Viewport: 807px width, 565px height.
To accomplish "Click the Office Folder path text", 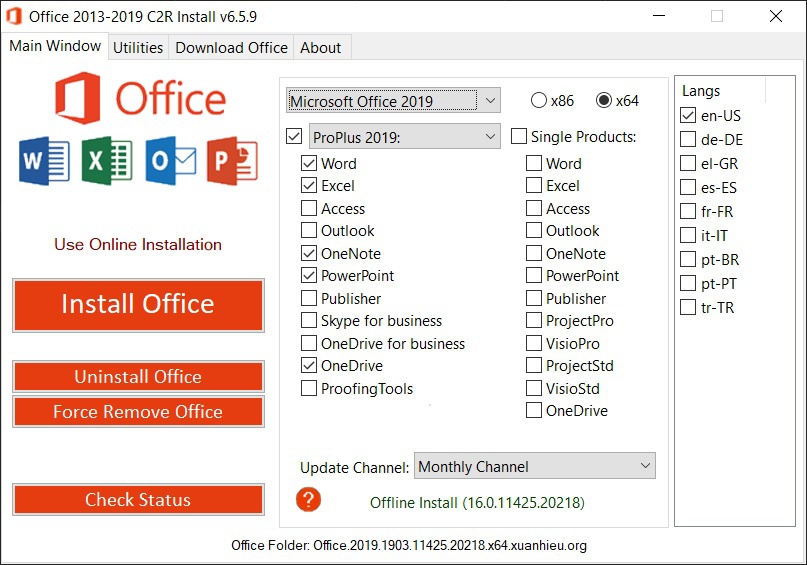I will pyautogui.click(x=409, y=545).
